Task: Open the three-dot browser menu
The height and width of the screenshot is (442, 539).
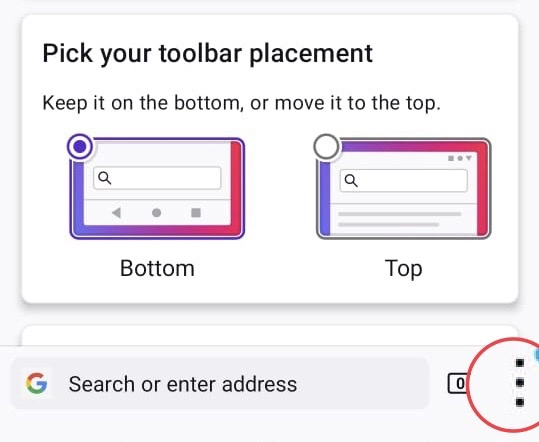Action: point(520,382)
